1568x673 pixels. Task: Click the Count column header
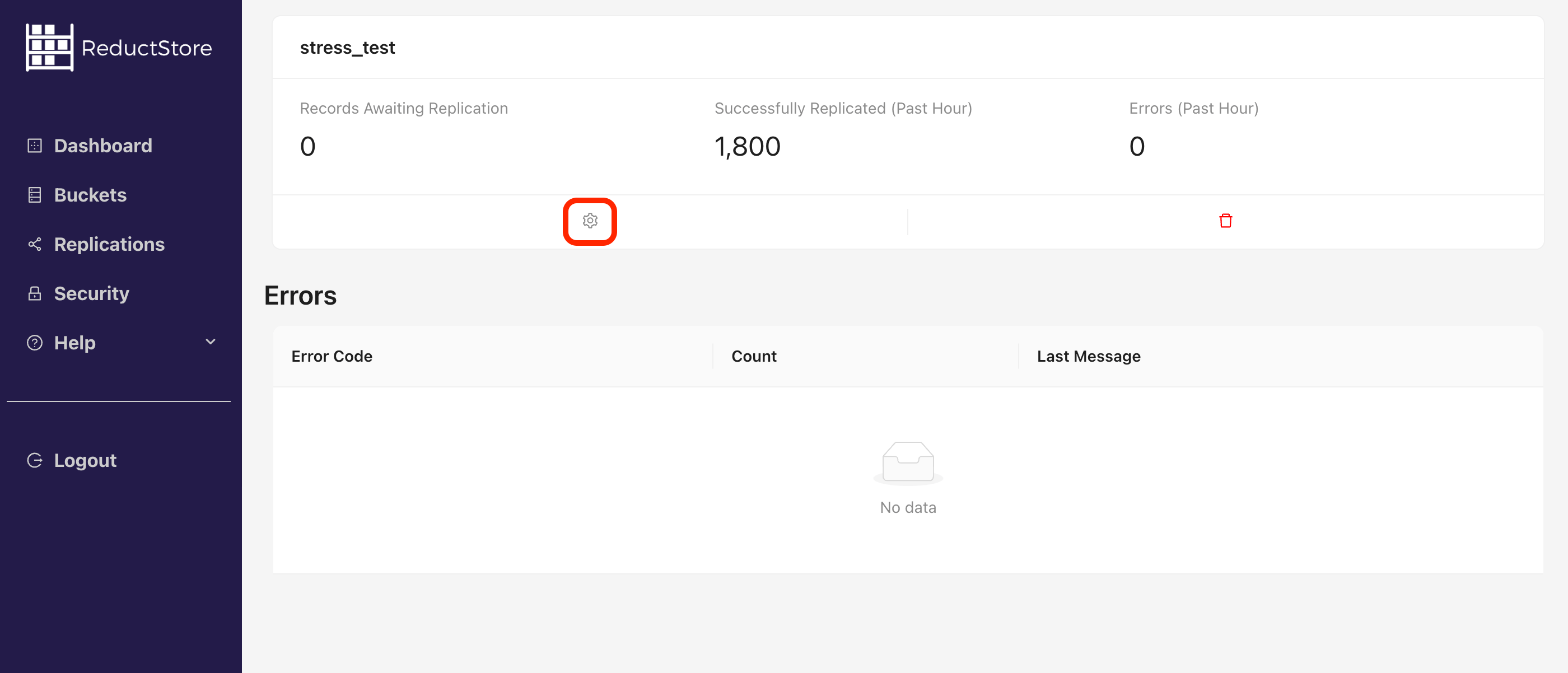[x=754, y=356]
